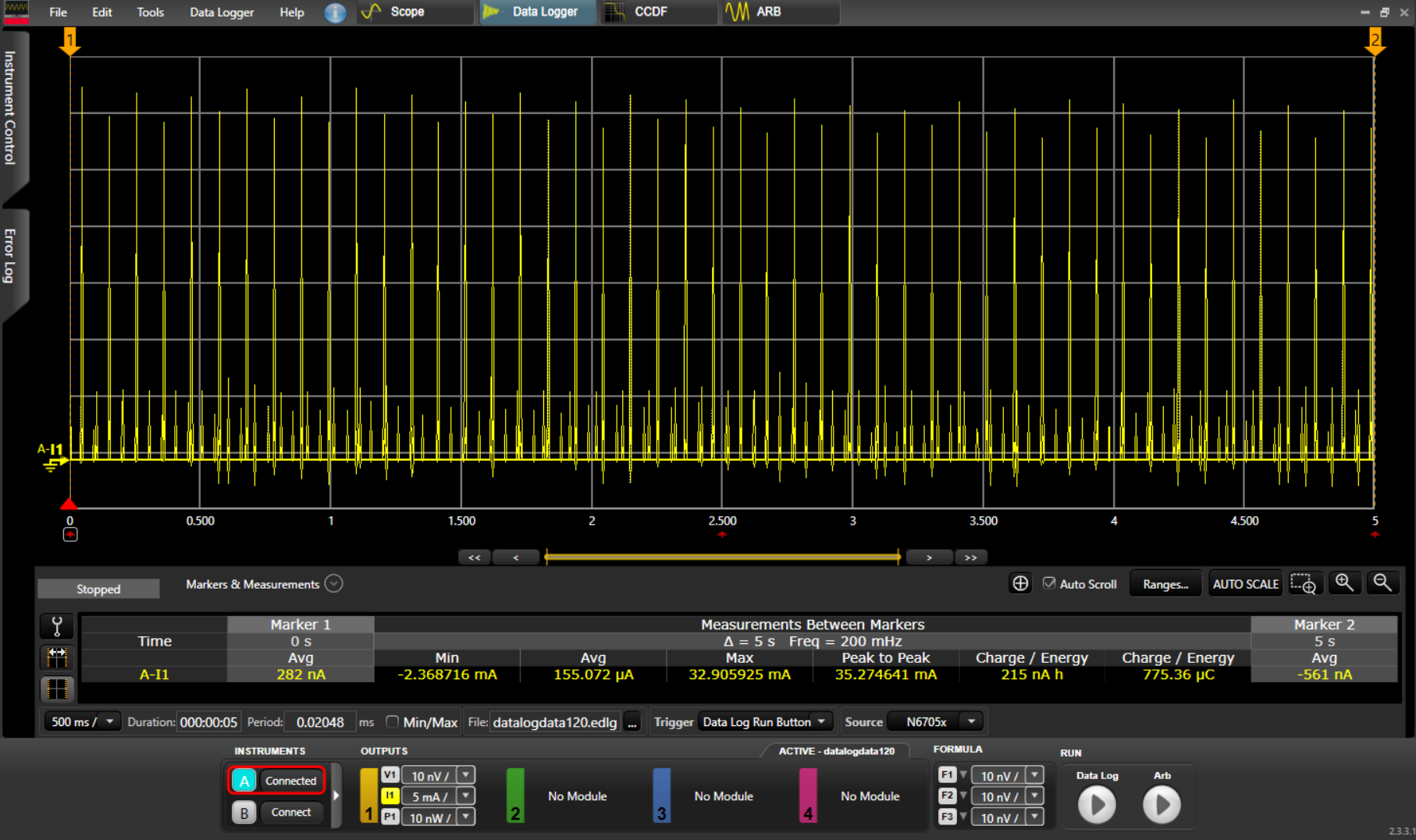
Task: Open the Instrument Control side panel
Action: pyautogui.click(x=11, y=108)
